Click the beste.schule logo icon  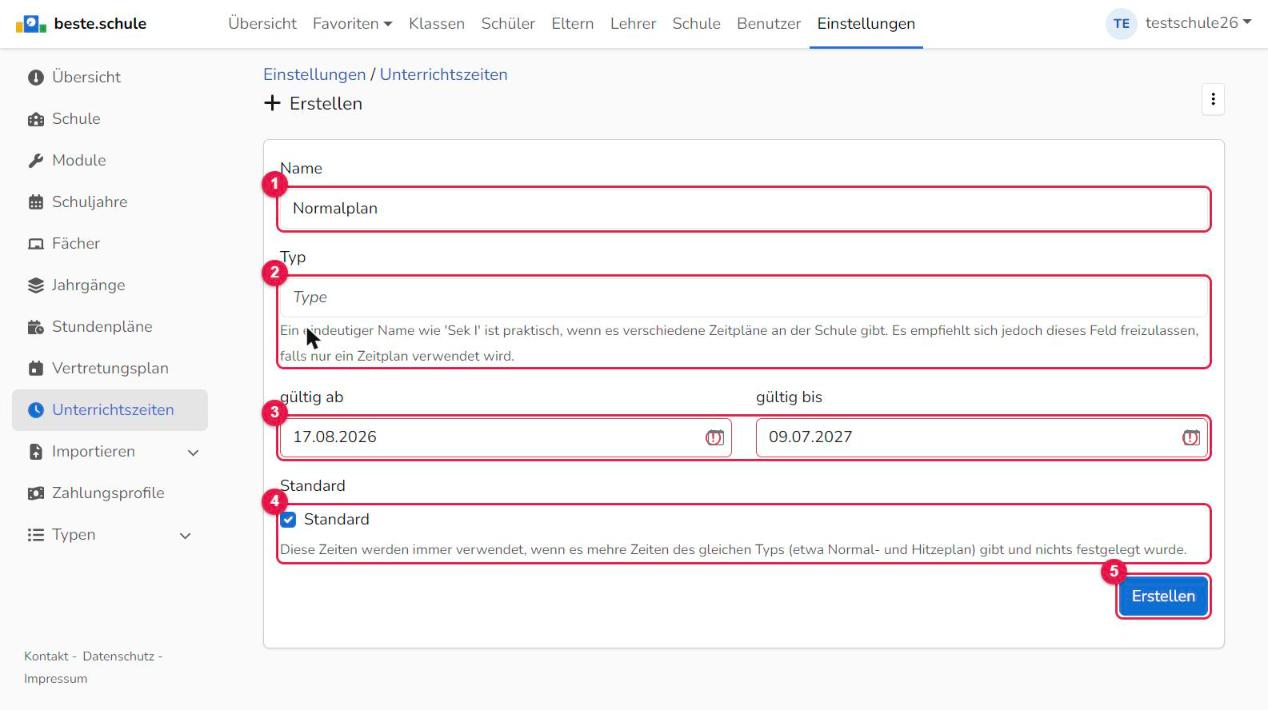pos(31,24)
